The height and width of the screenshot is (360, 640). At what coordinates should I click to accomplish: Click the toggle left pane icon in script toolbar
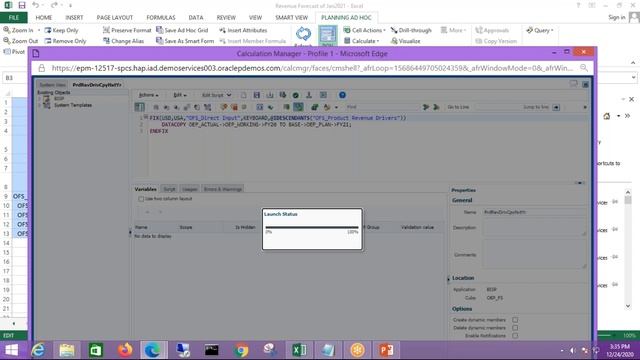[140, 107]
